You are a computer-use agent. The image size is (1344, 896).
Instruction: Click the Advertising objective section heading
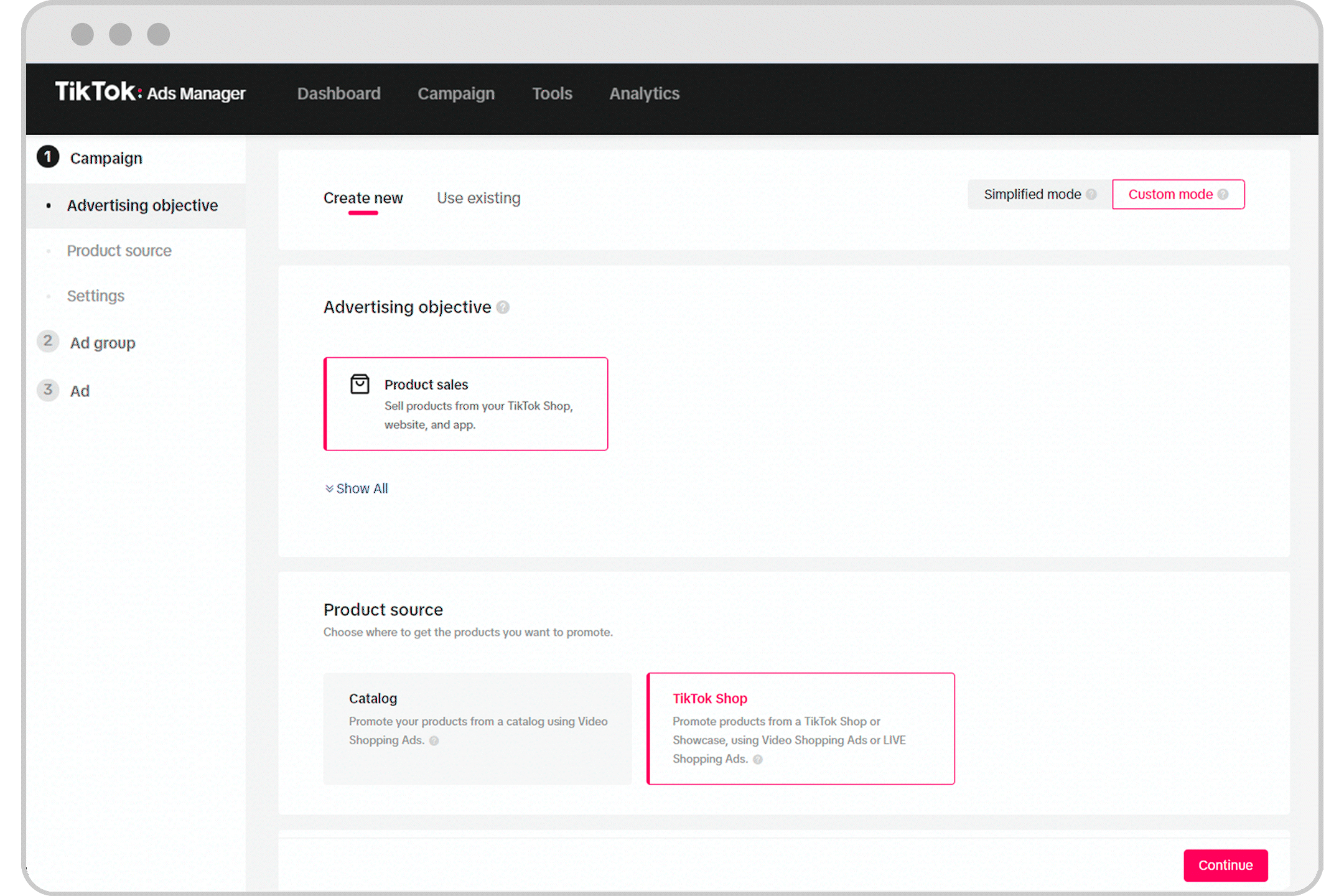click(x=407, y=307)
